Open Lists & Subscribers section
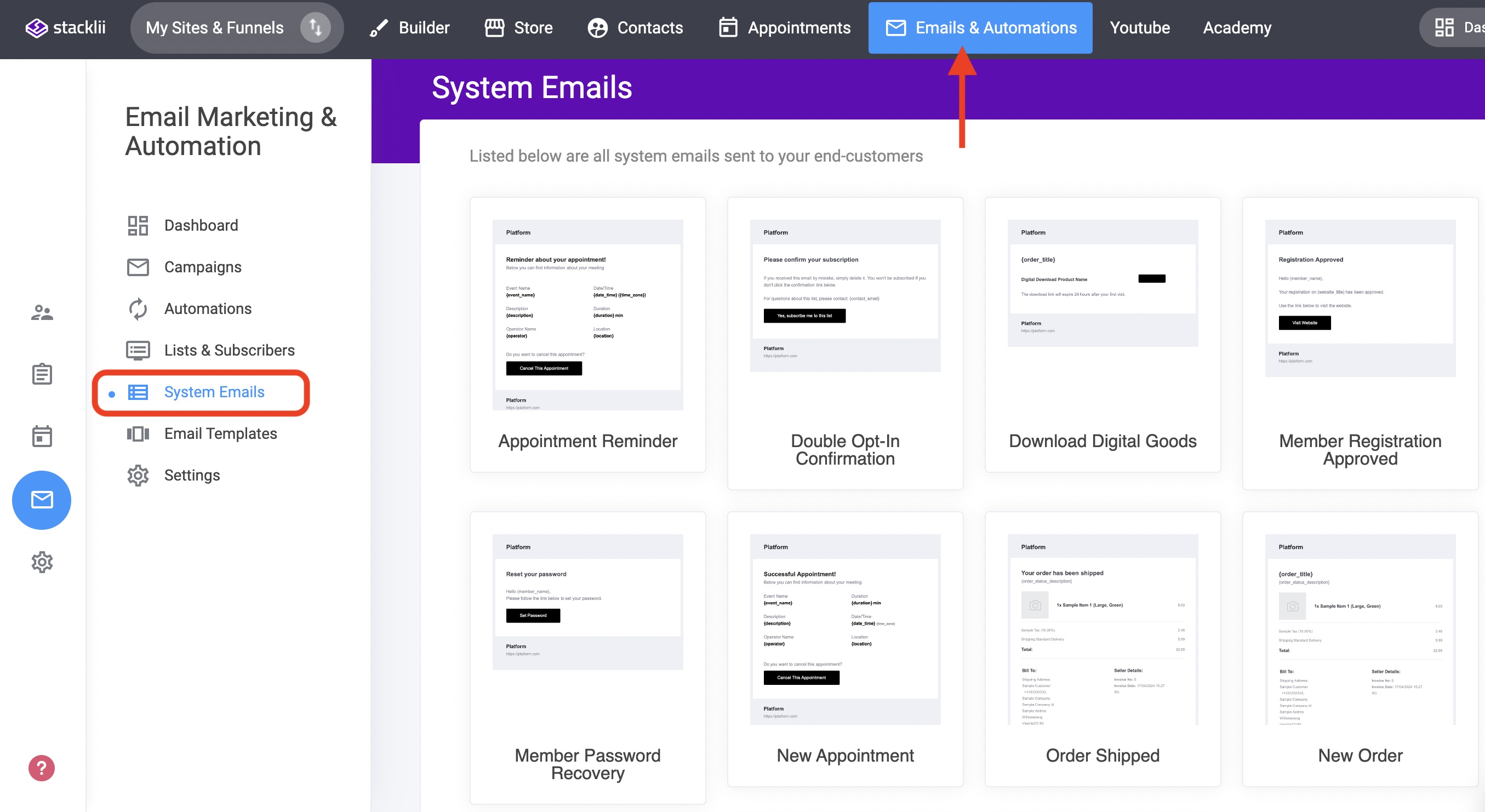1485x812 pixels. point(229,351)
